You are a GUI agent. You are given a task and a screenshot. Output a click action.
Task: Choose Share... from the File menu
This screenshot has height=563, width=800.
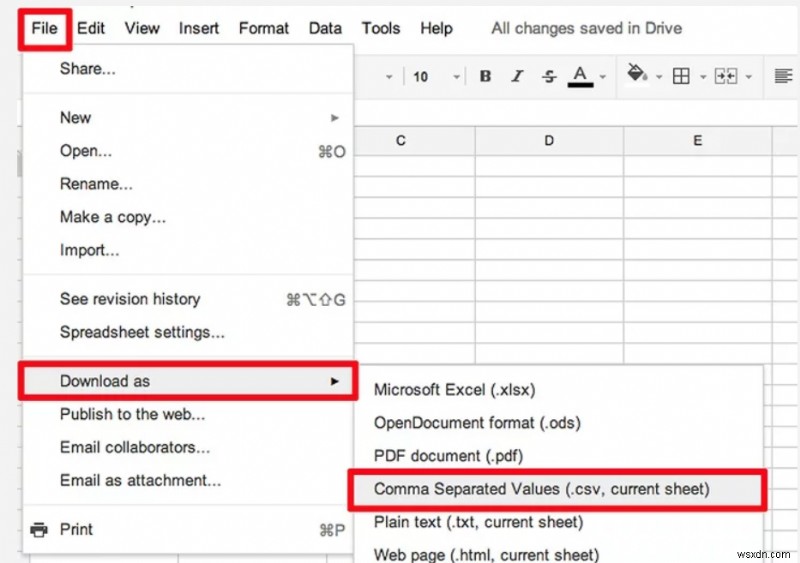pyautogui.click(x=188, y=68)
